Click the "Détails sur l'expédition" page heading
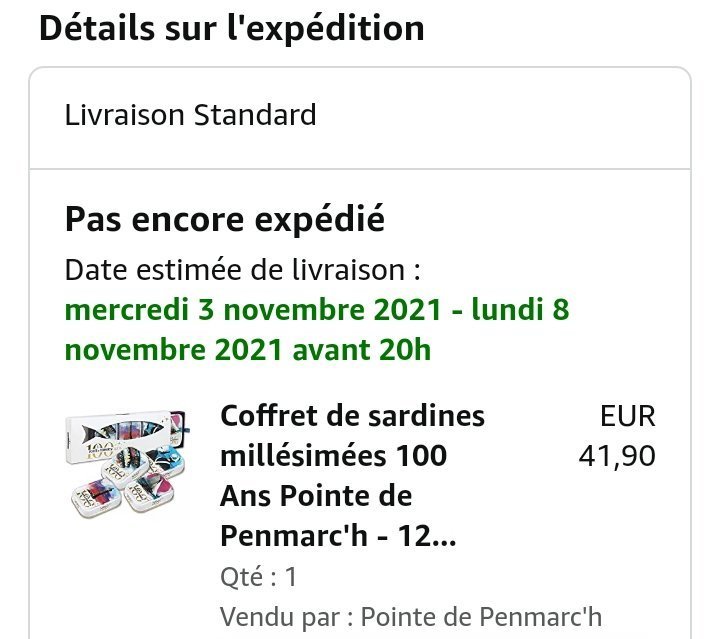 coord(231,28)
